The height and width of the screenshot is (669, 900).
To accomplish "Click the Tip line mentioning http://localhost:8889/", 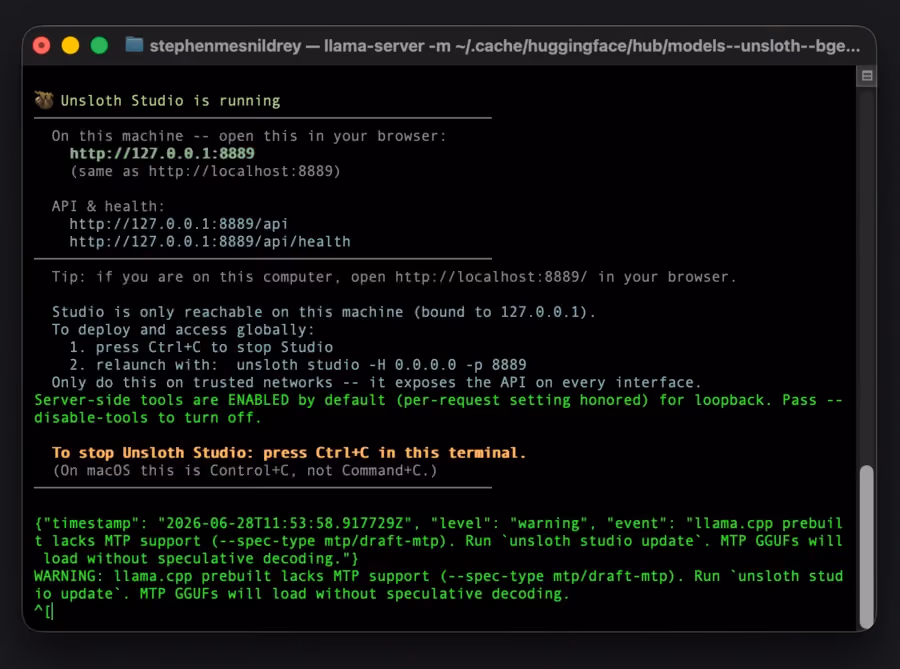I will (x=394, y=277).
